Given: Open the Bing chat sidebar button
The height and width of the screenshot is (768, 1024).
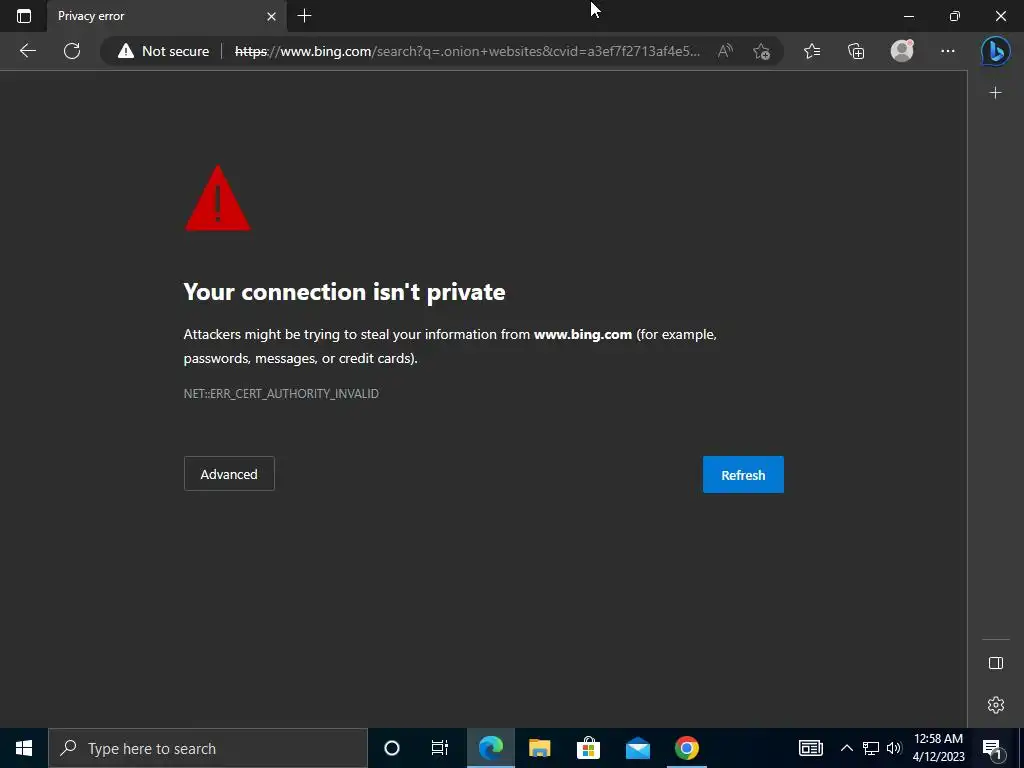Looking at the screenshot, I should [995, 51].
